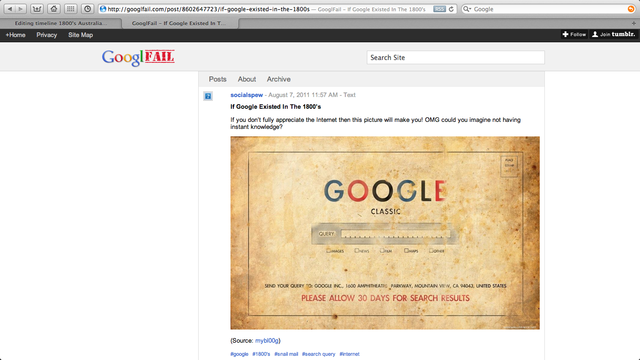Open the Top Sites grid icon

[70, 9]
